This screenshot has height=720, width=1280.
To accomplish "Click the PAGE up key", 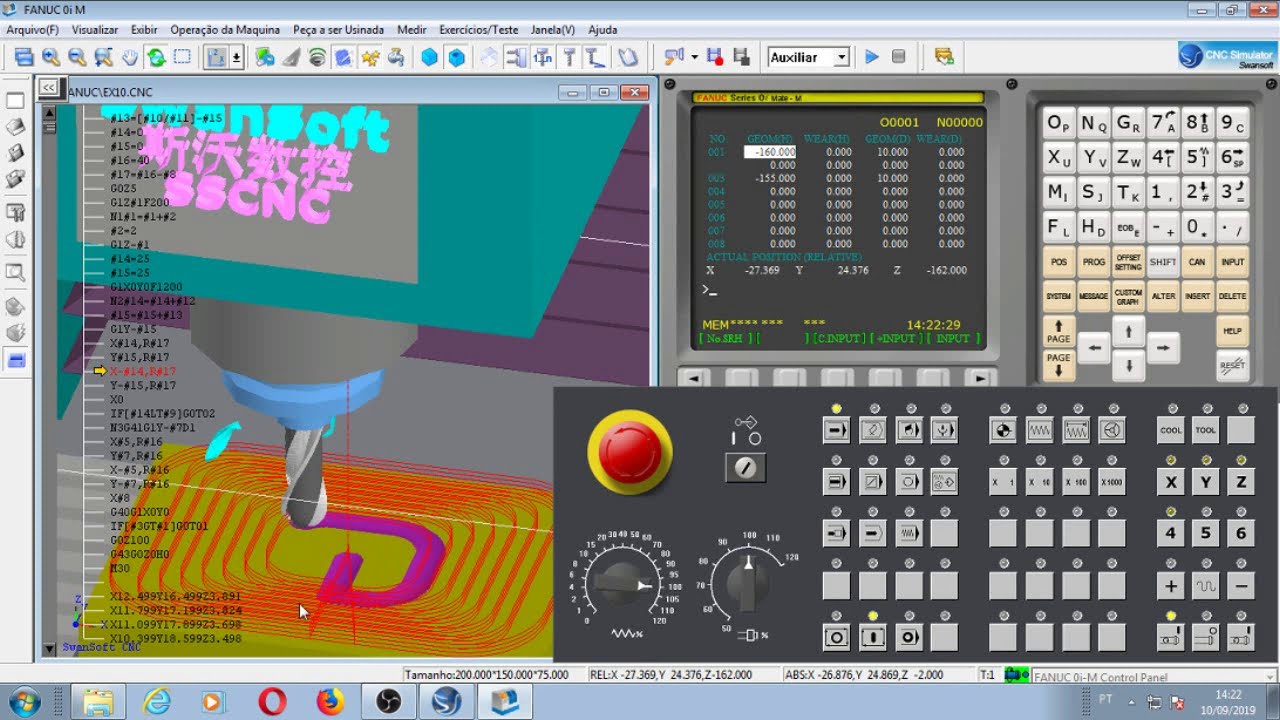I will click(x=1059, y=331).
